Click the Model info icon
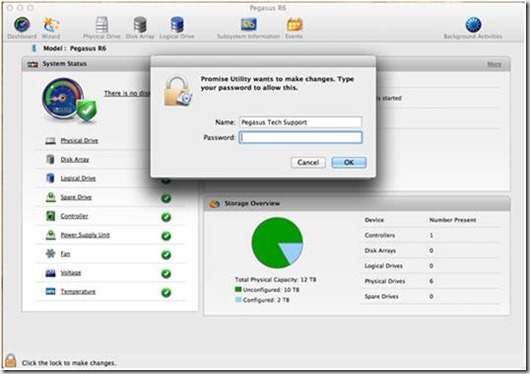Screen dimensions: 530x374 tap(34, 48)
